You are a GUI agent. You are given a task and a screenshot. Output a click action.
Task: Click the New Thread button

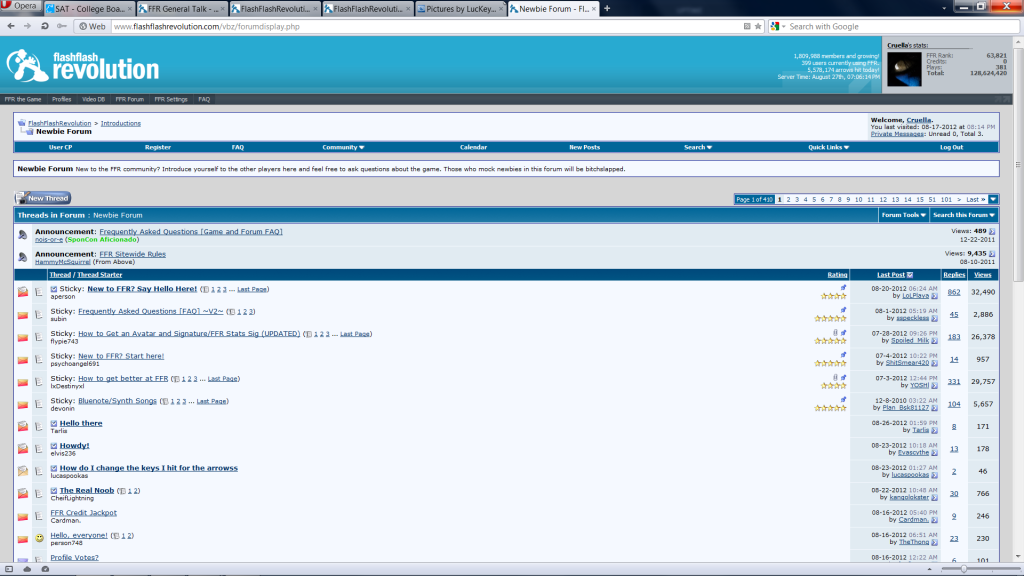tap(43, 198)
